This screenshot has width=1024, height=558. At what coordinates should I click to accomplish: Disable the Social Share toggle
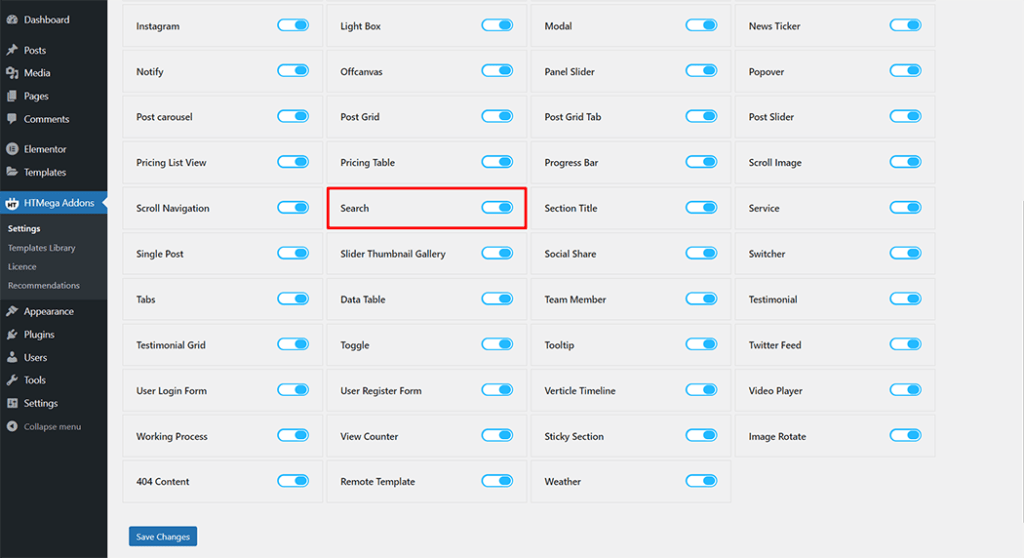point(701,253)
